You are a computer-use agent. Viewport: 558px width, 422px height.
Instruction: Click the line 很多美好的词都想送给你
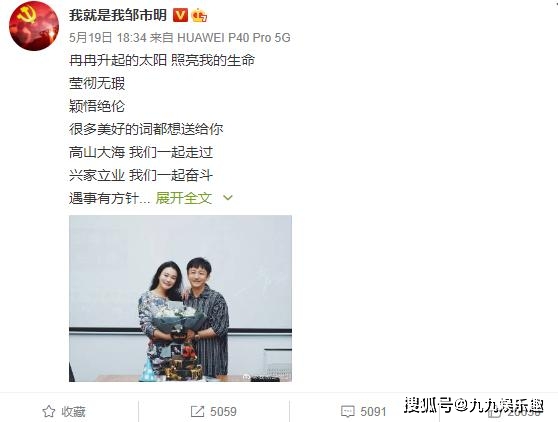click(x=146, y=129)
